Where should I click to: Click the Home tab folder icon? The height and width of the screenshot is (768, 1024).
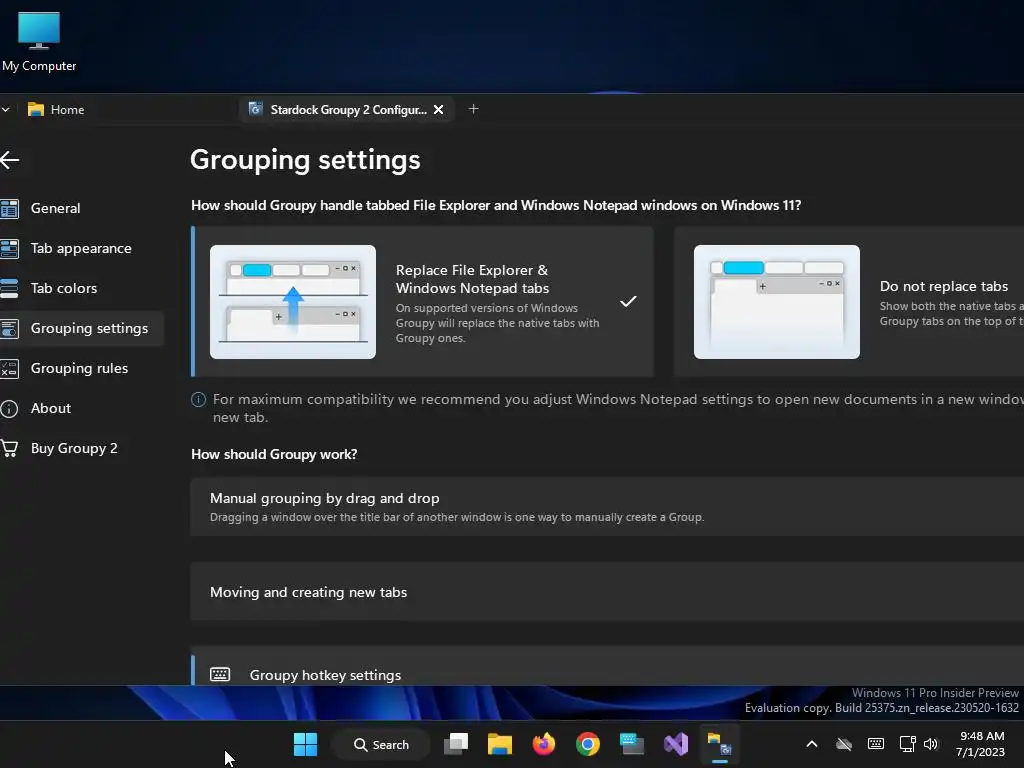pyautogui.click(x=36, y=110)
